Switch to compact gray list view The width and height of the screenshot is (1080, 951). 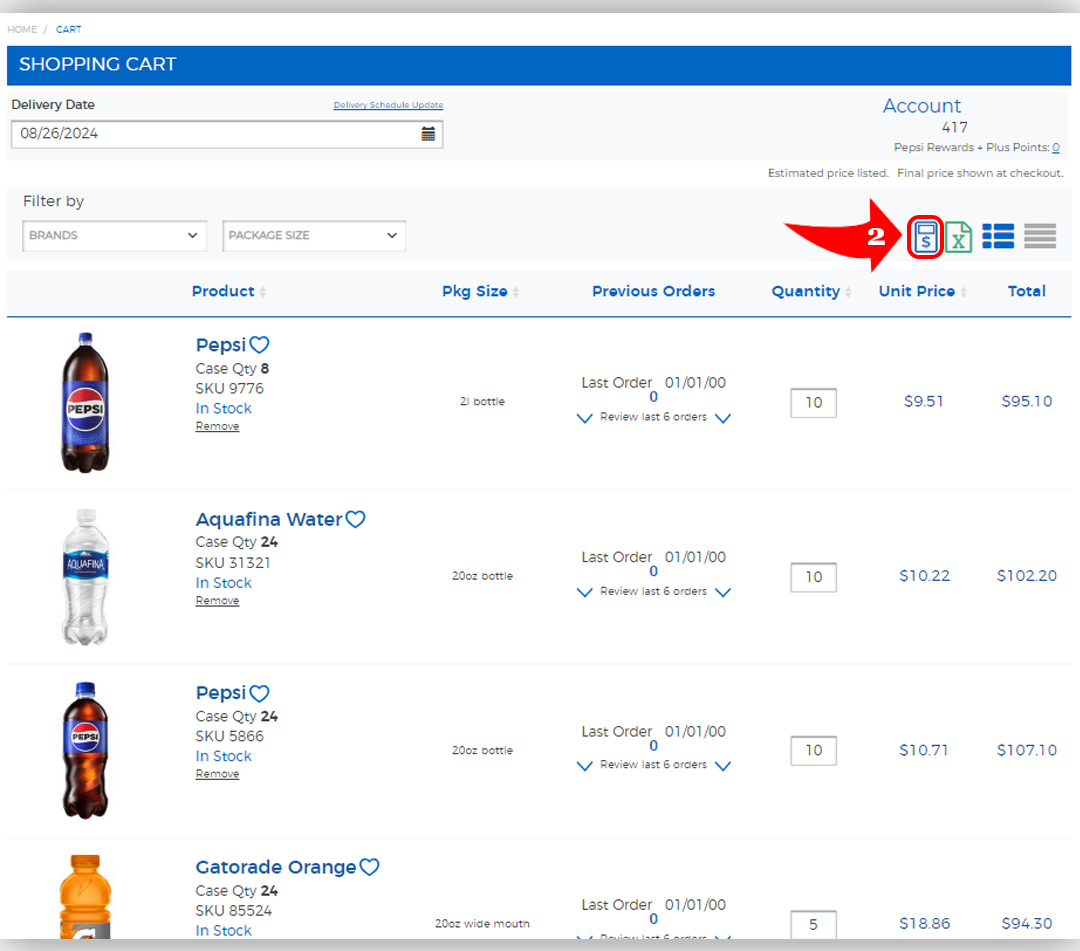(x=1040, y=236)
